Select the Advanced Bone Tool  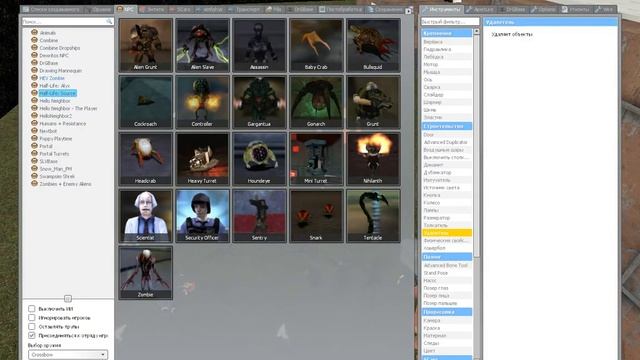click(447, 265)
